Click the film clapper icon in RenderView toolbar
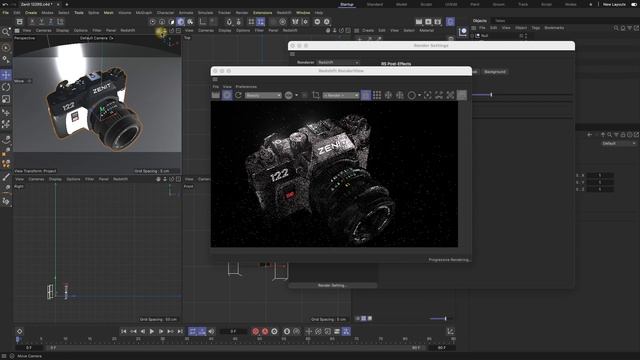 216,95
